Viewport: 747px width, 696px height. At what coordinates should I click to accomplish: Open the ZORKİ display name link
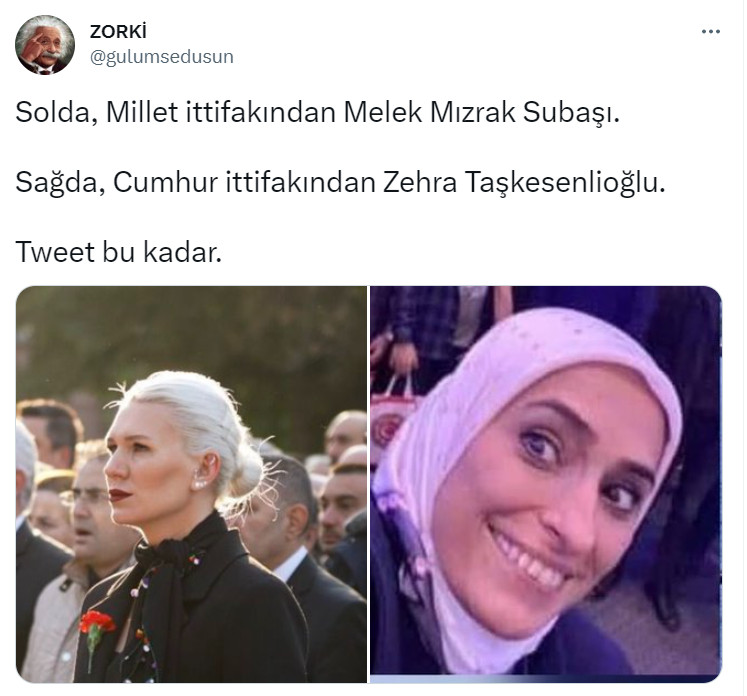[118, 32]
